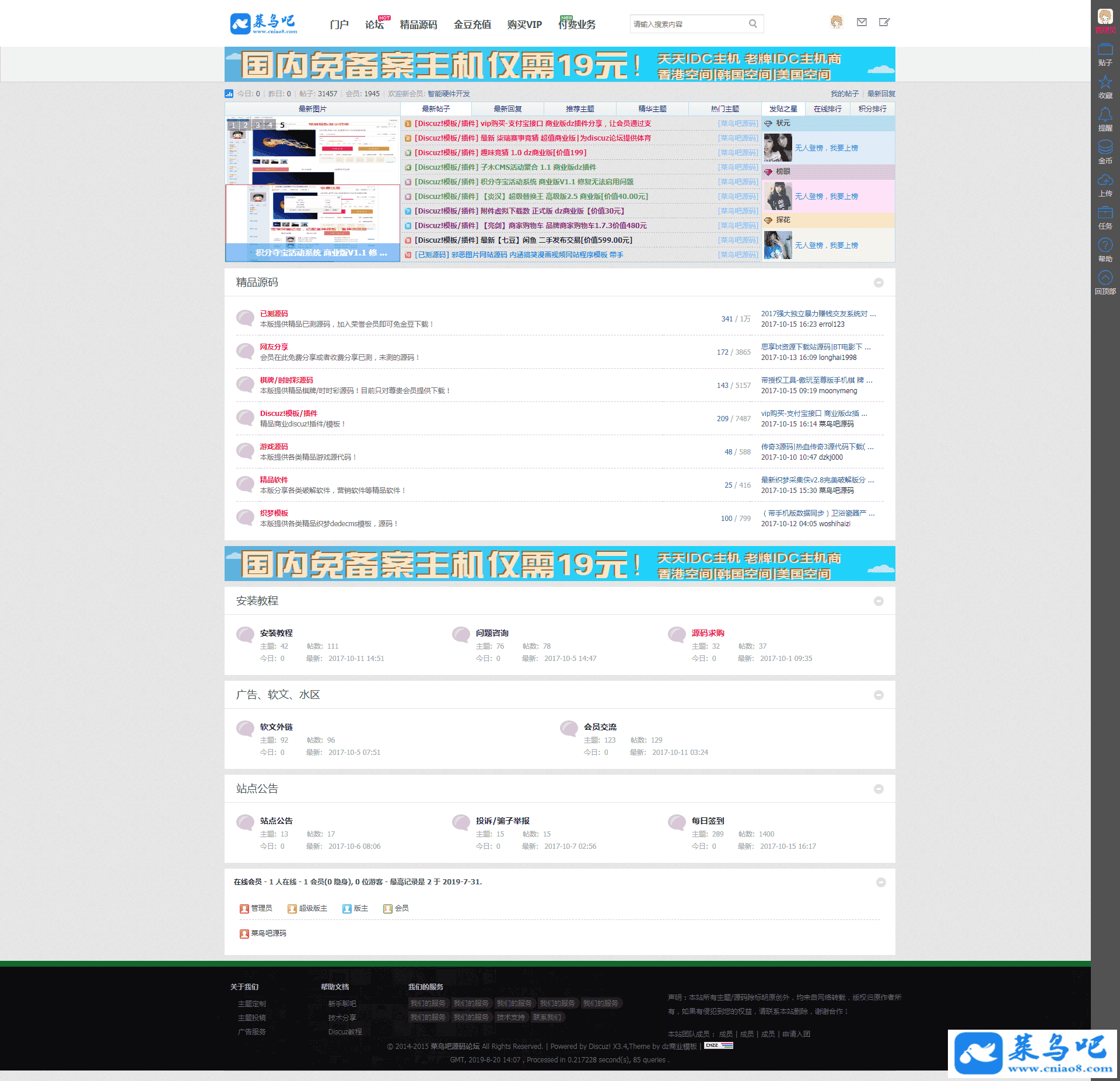This screenshot has width=1120, height=1081.
Task: Select slideshow thumbnail number 3
Action: [x=258, y=125]
